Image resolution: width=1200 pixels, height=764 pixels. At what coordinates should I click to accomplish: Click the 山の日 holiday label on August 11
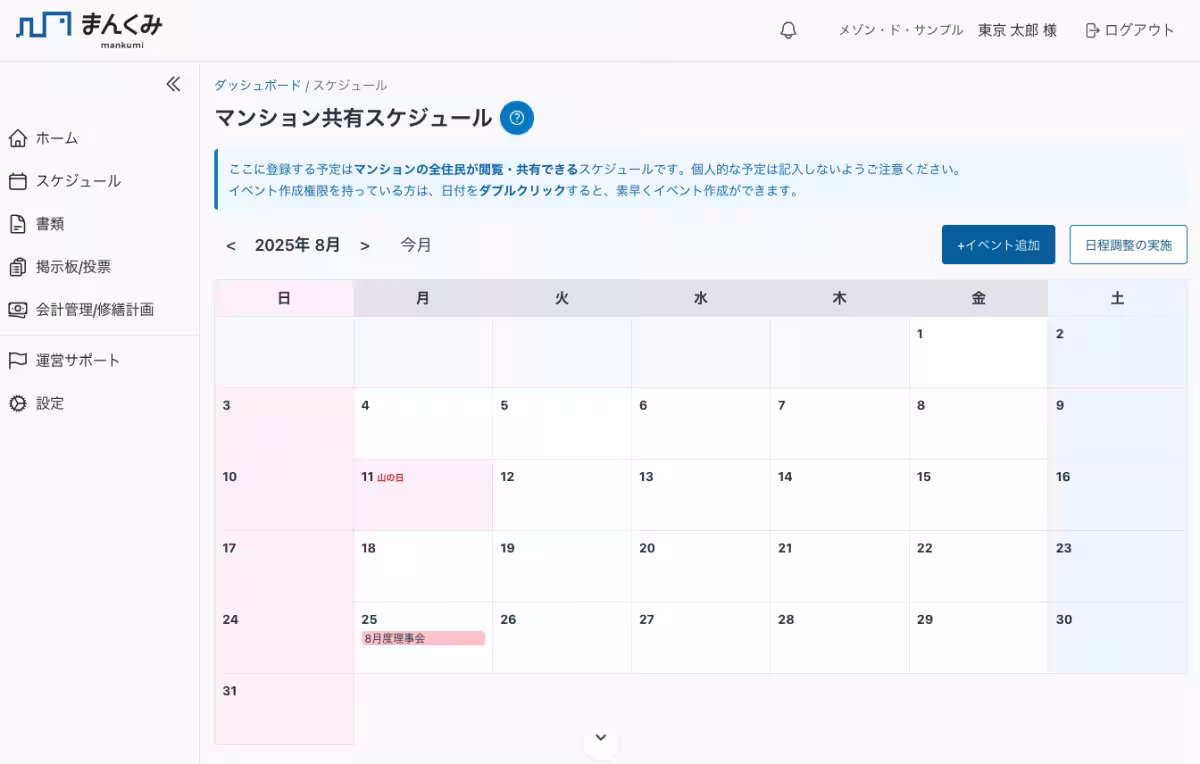tap(390, 477)
